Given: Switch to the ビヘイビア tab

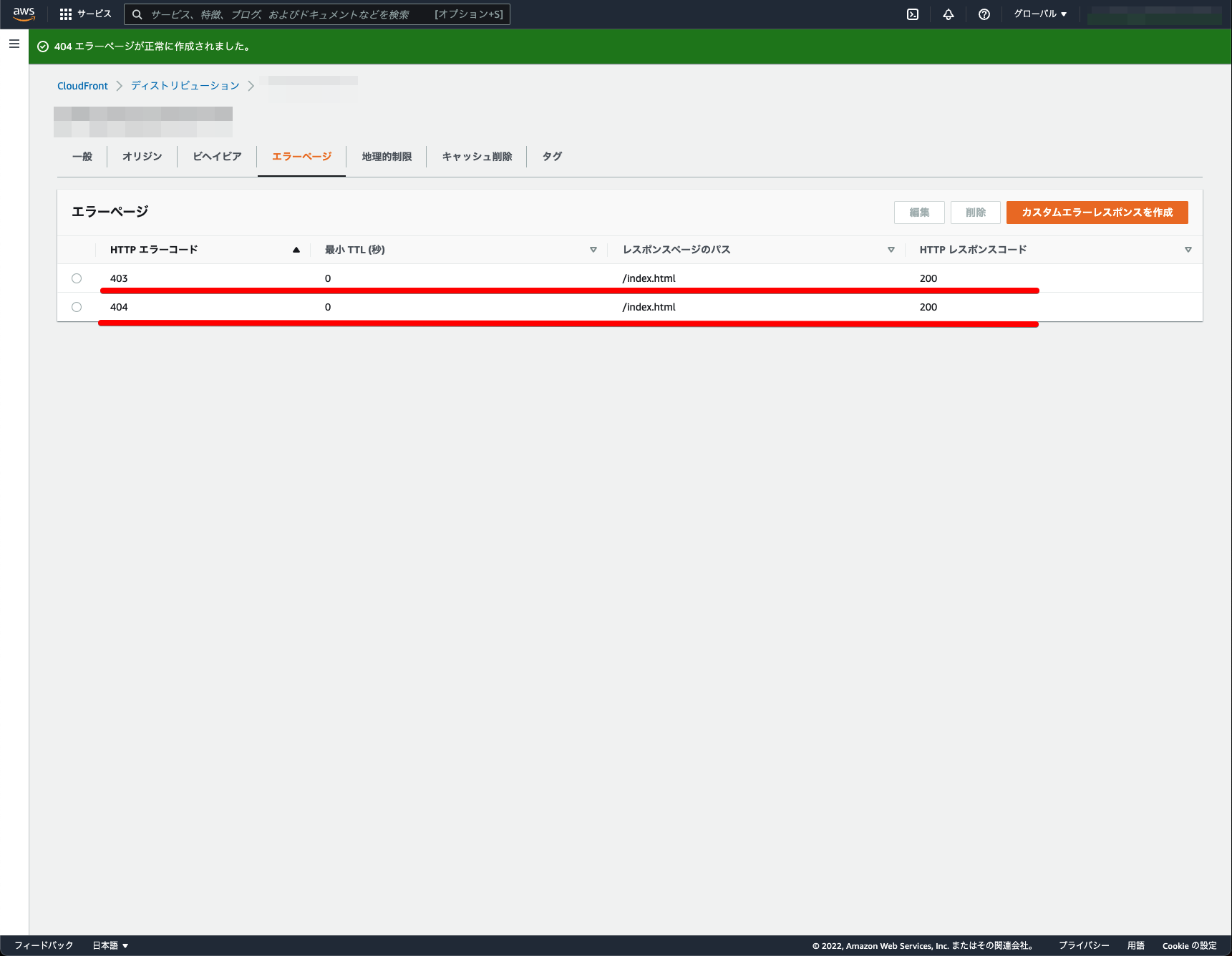Looking at the screenshot, I should tap(217, 156).
